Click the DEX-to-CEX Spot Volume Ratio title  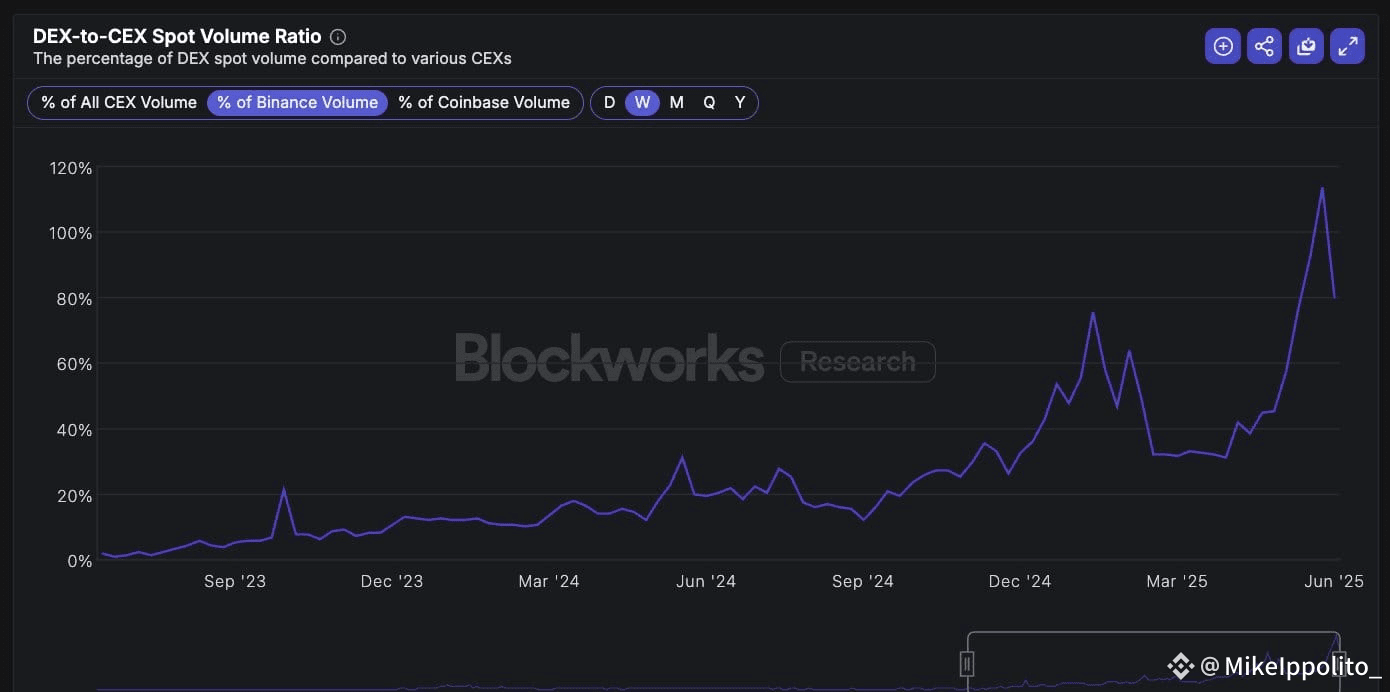177,36
